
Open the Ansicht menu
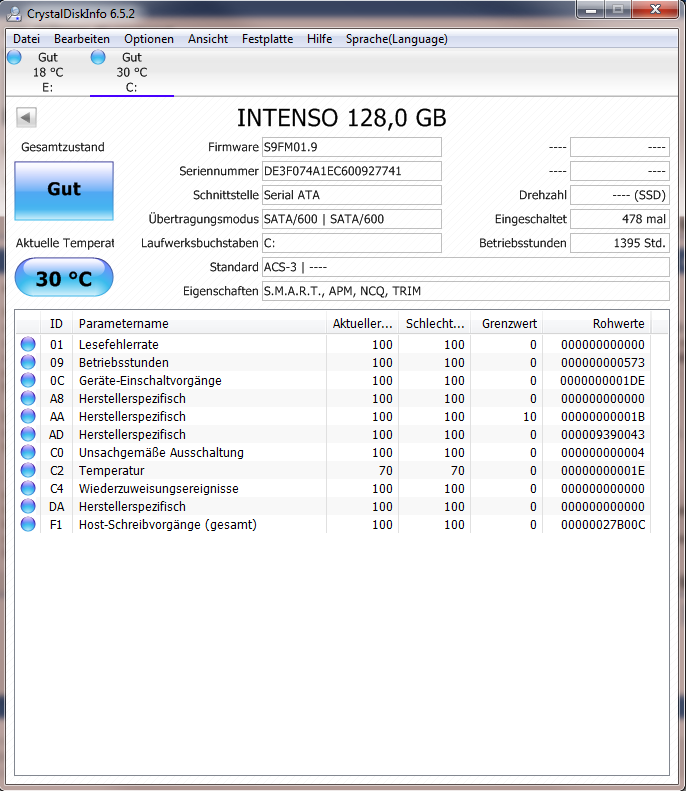(208, 39)
